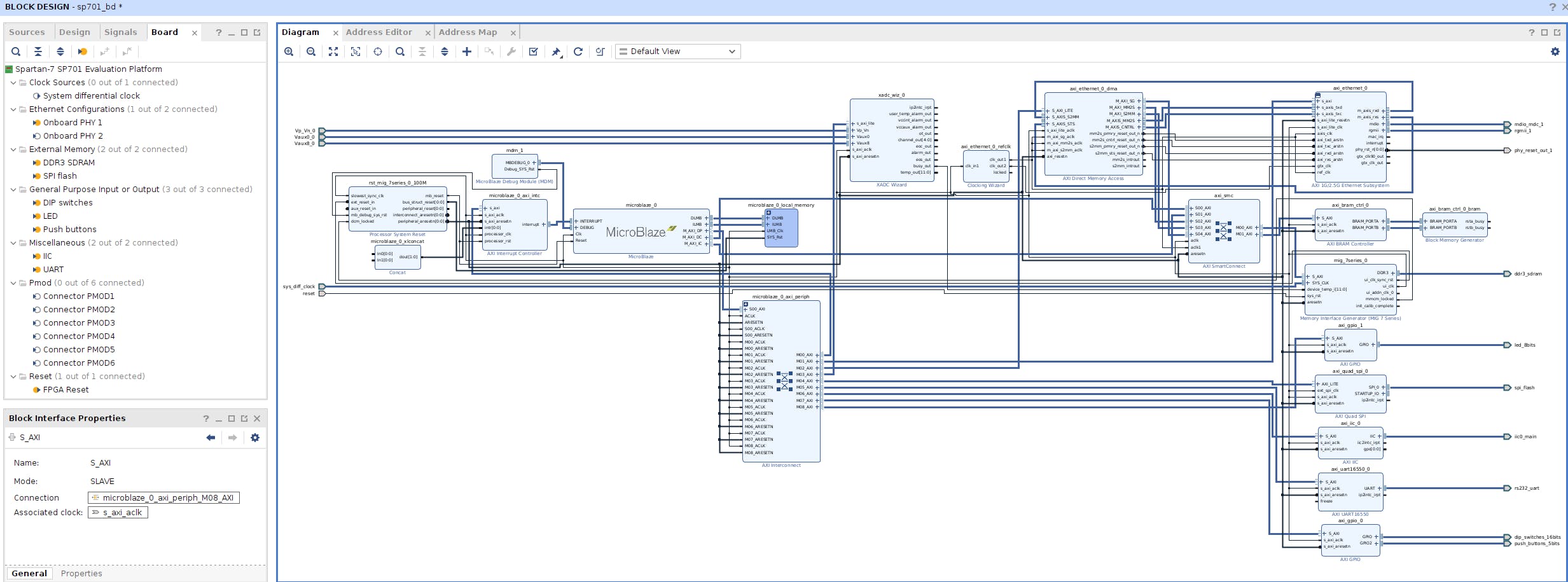The width and height of the screenshot is (1568, 582).
Task: Select the axi_smc AXI SmartConnect block
Action: 1224,232
